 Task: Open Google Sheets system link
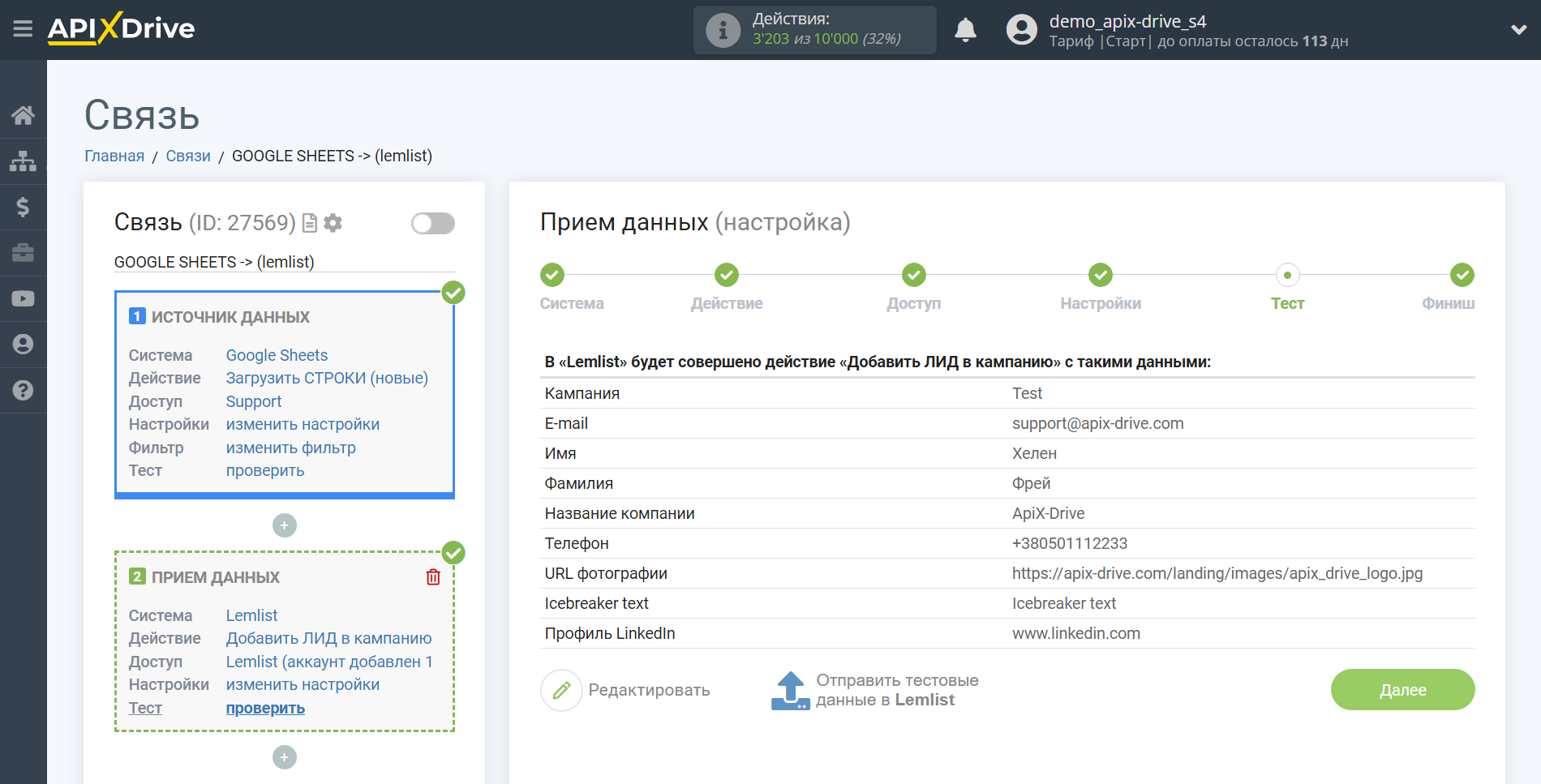(x=277, y=355)
